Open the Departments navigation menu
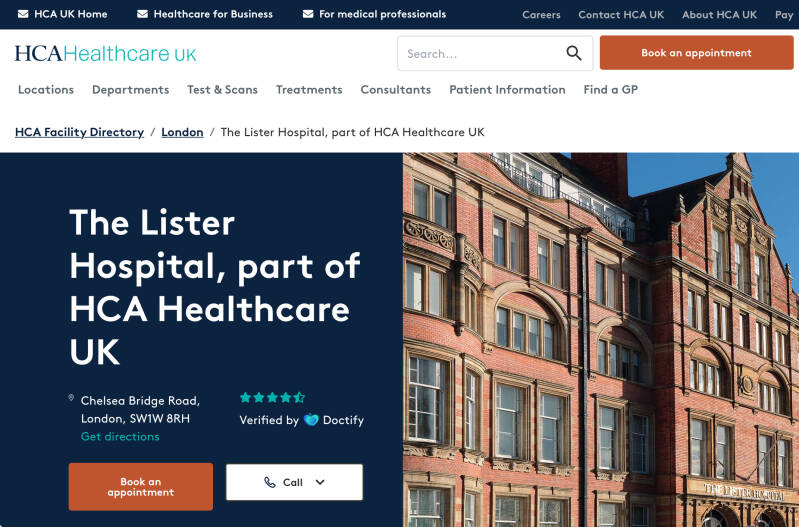This screenshot has height=527, width=799. (x=130, y=90)
